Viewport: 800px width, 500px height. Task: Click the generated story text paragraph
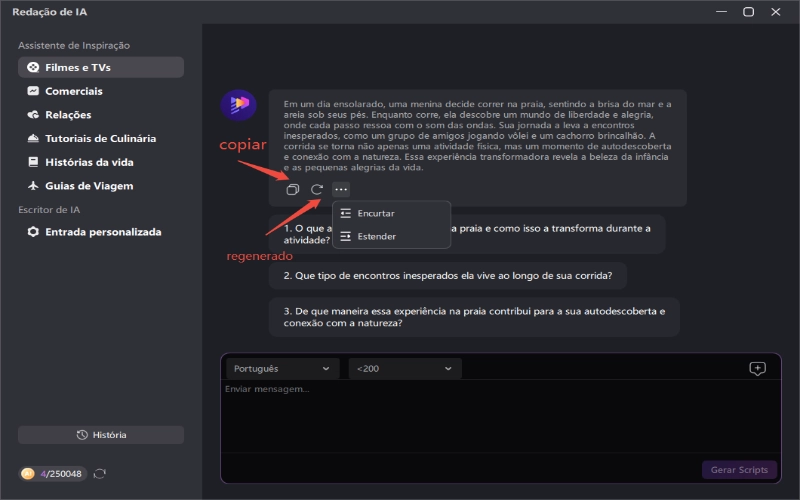tap(478, 135)
